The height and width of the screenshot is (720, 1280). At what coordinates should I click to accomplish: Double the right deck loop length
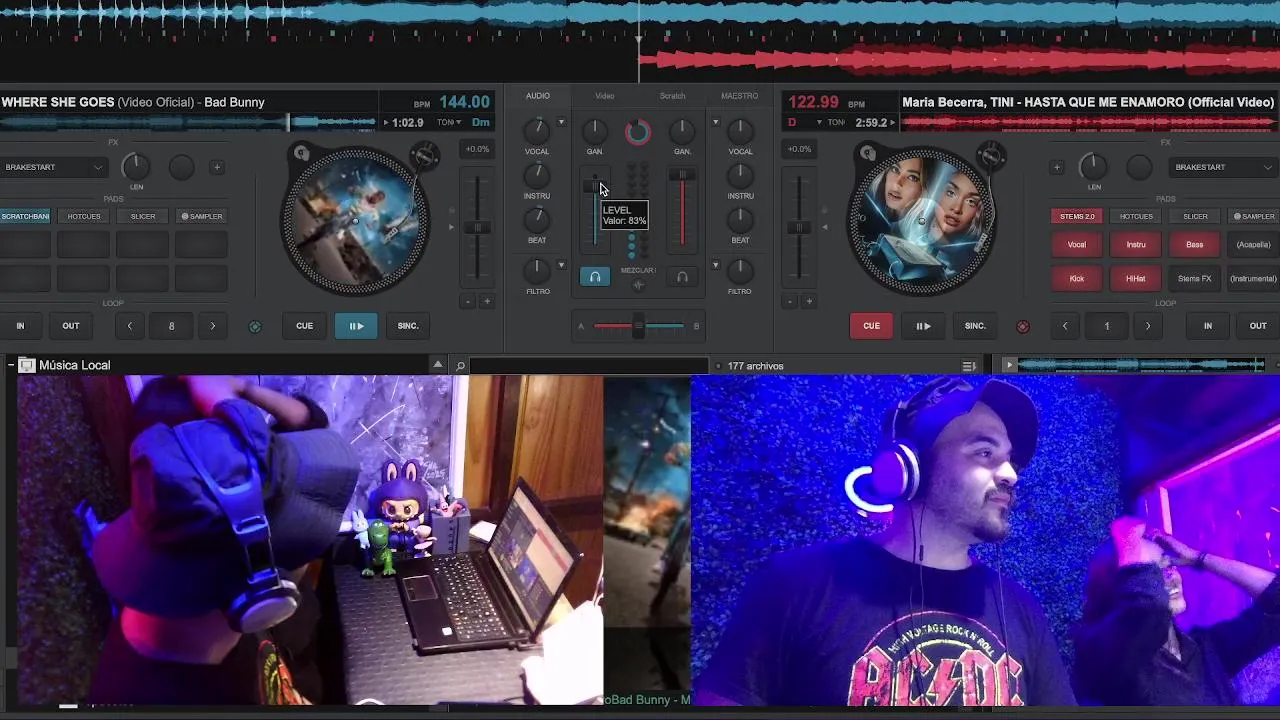pyautogui.click(x=1148, y=326)
